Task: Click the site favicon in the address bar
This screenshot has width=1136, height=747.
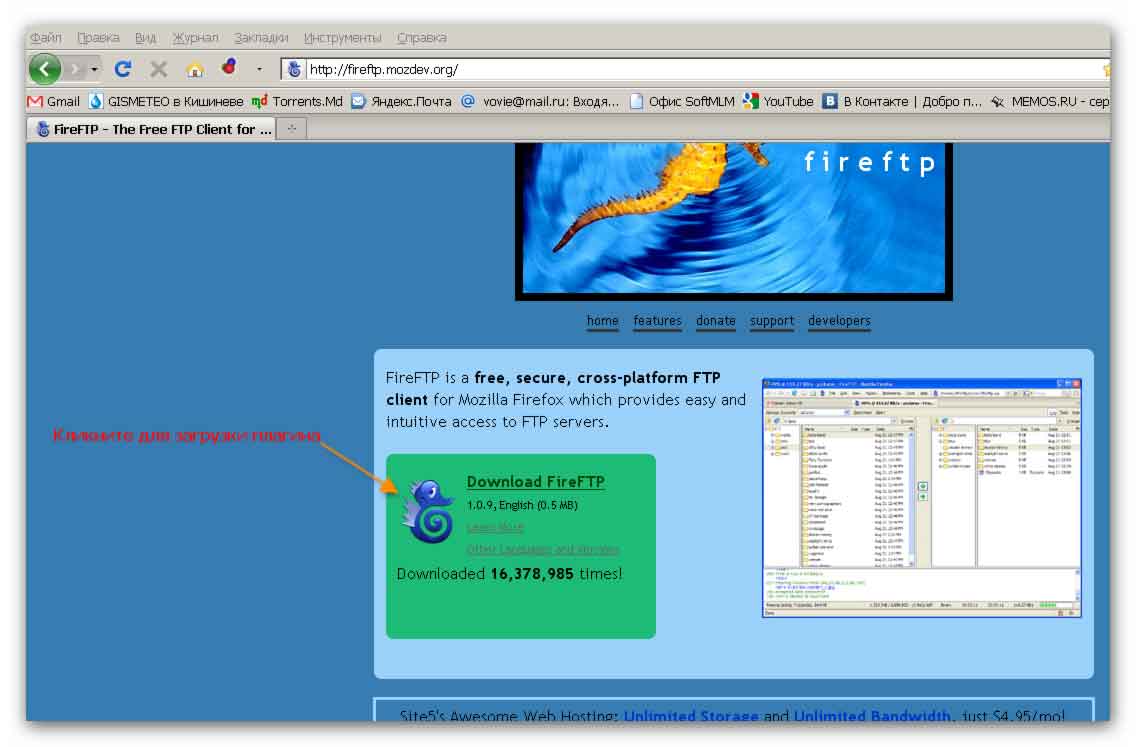Action: click(294, 70)
